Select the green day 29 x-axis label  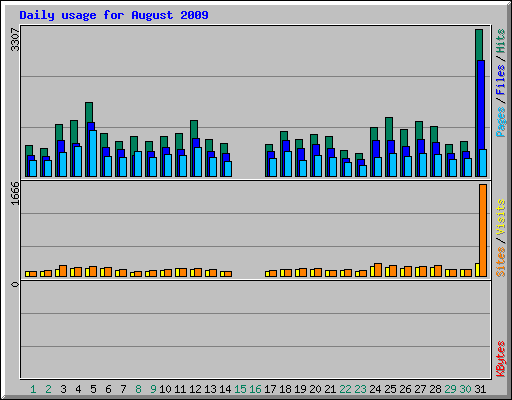[450, 389]
